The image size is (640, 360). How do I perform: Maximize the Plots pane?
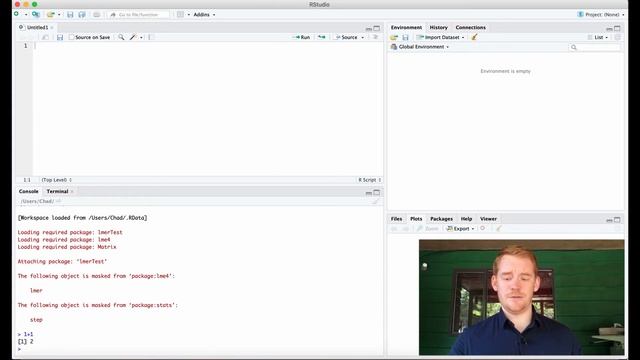coord(617,220)
